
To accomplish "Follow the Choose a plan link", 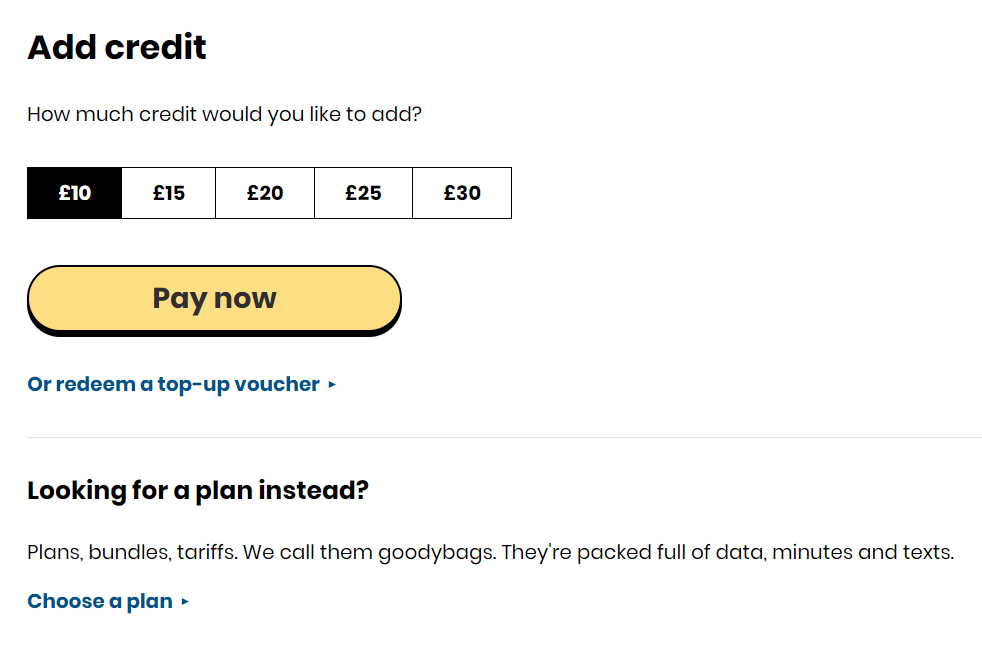I will pos(100,602).
